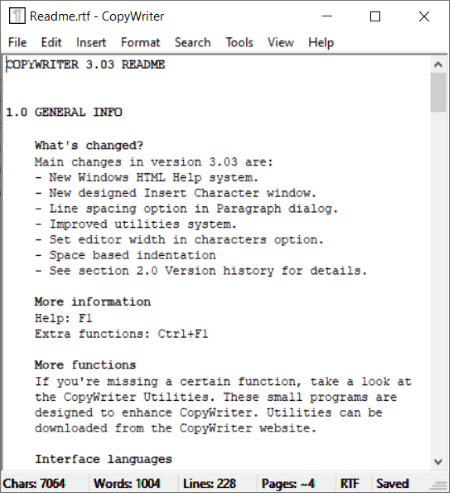Click line Space based indentation
This screenshot has height=493, width=450.
[x=125, y=255]
